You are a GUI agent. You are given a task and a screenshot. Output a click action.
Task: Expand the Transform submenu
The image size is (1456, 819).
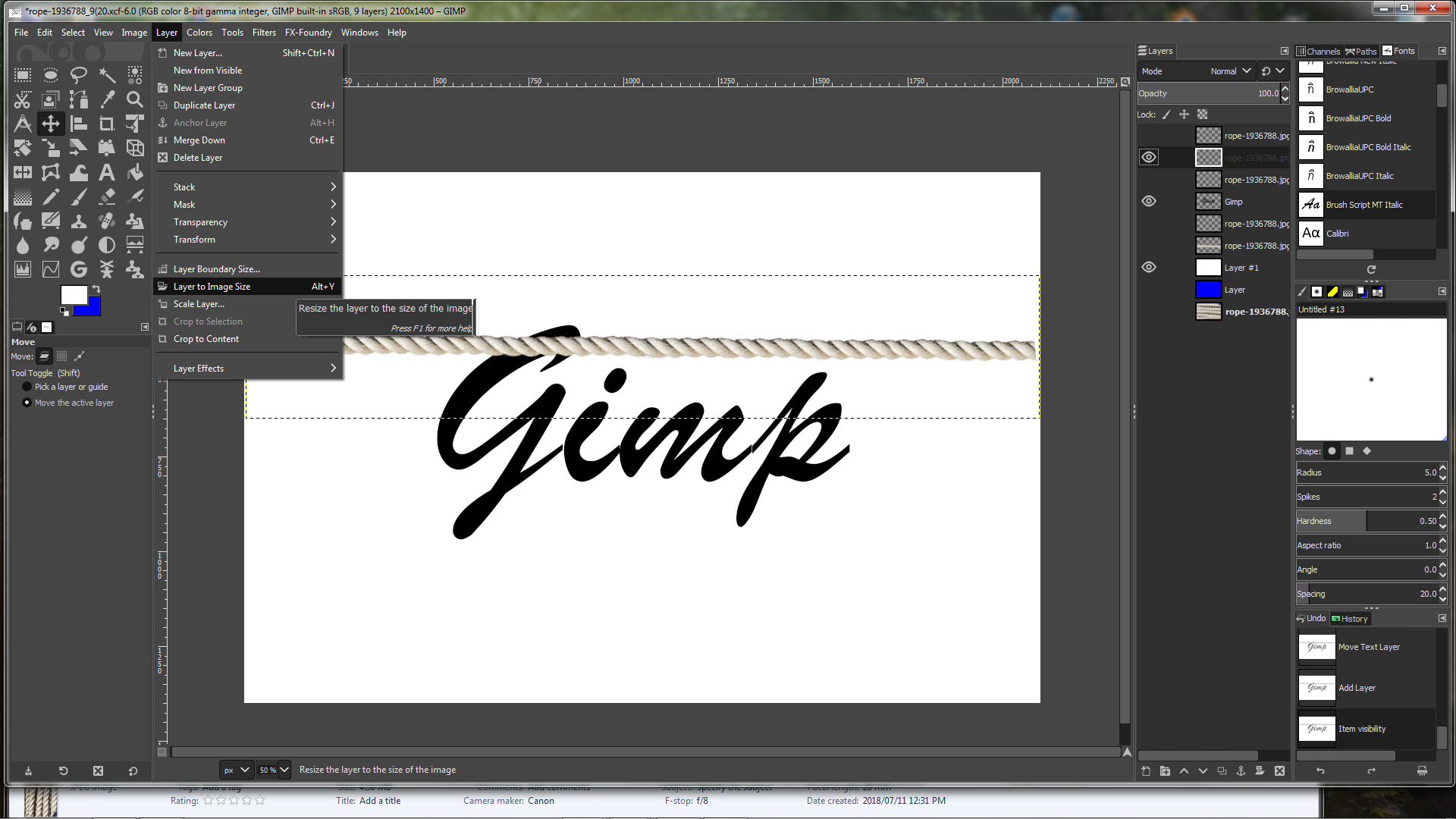click(248, 240)
